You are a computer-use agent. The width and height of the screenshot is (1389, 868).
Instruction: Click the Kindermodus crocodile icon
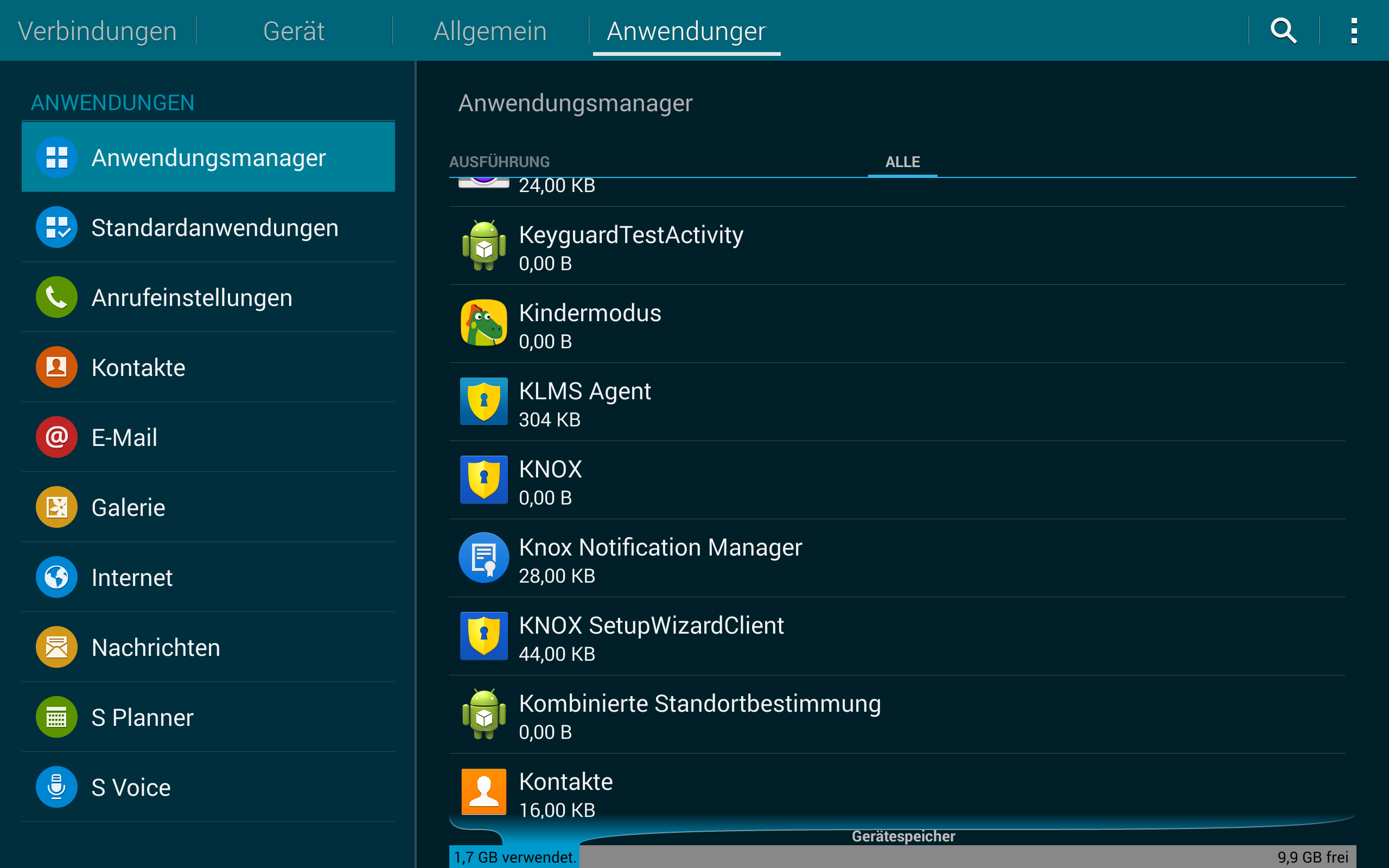(x=484, y=323)
